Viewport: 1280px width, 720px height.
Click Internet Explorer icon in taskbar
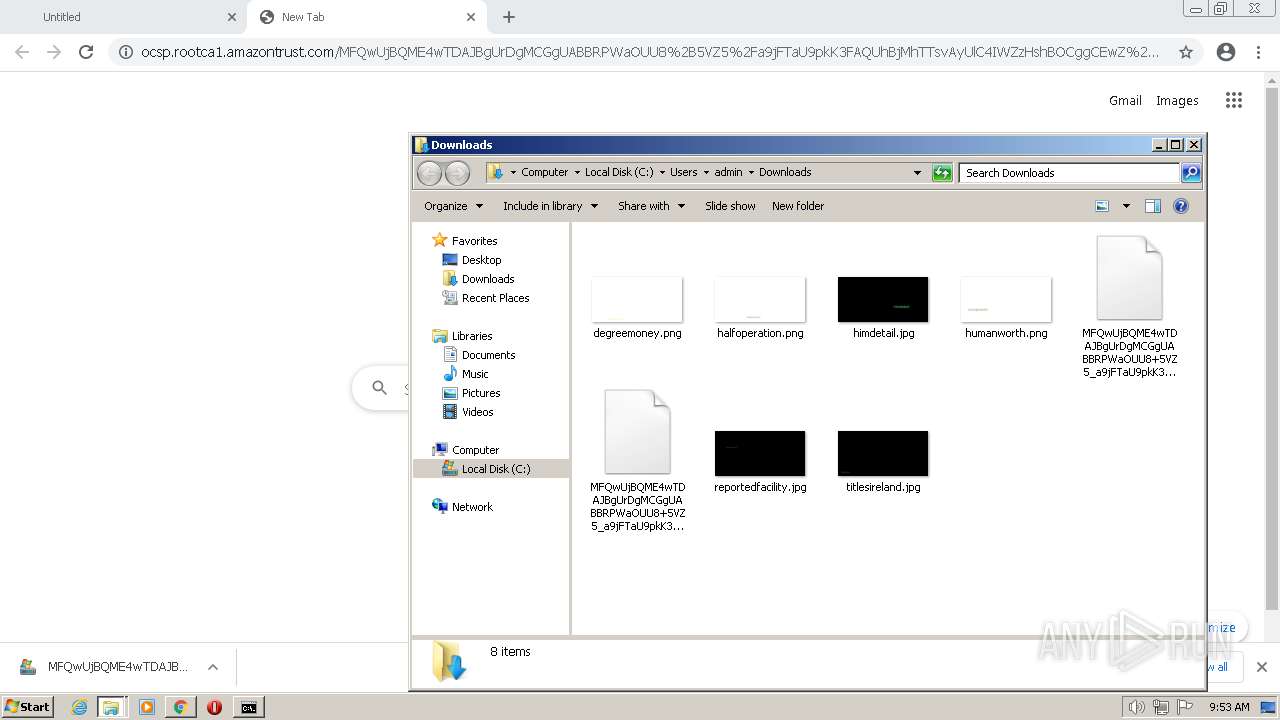click(79, 707)
